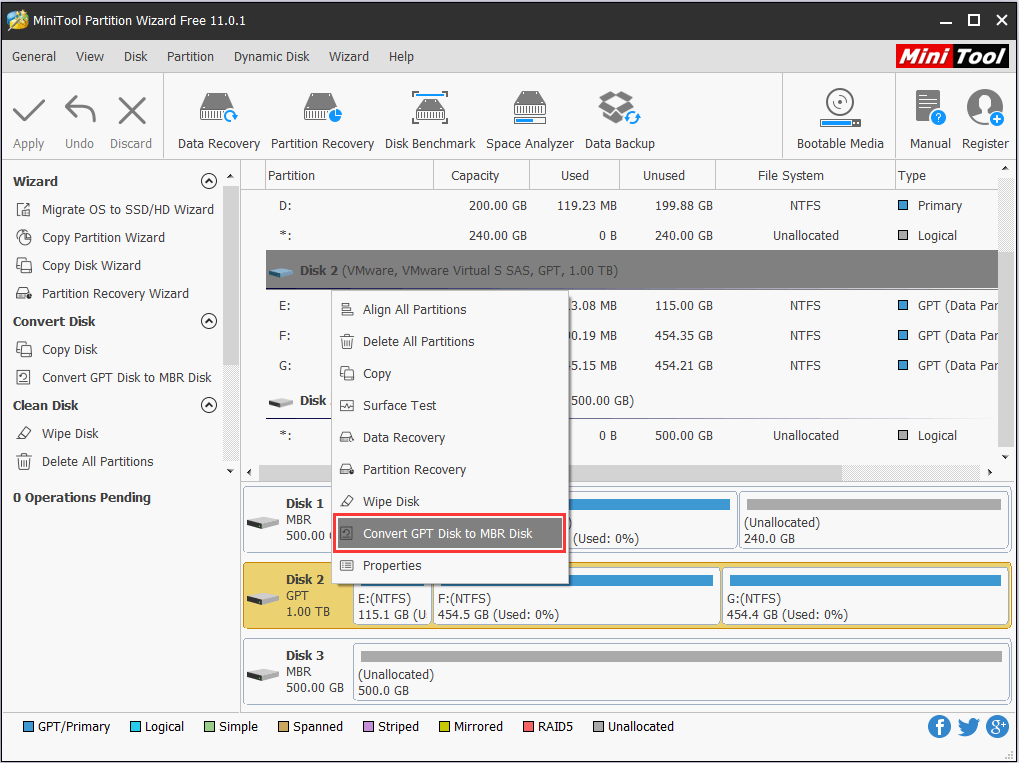Choose Delete All Partitions from the context menu

coord(450,341)
